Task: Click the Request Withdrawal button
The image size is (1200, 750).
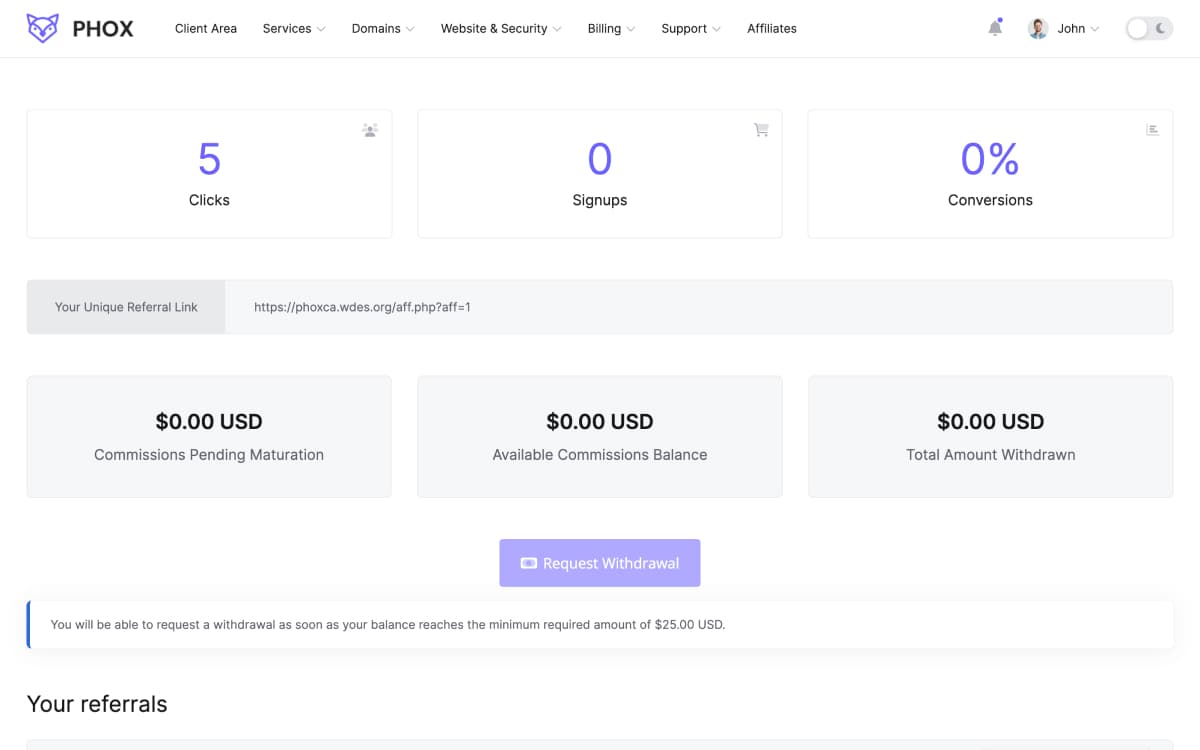Action: coord(600,563)
